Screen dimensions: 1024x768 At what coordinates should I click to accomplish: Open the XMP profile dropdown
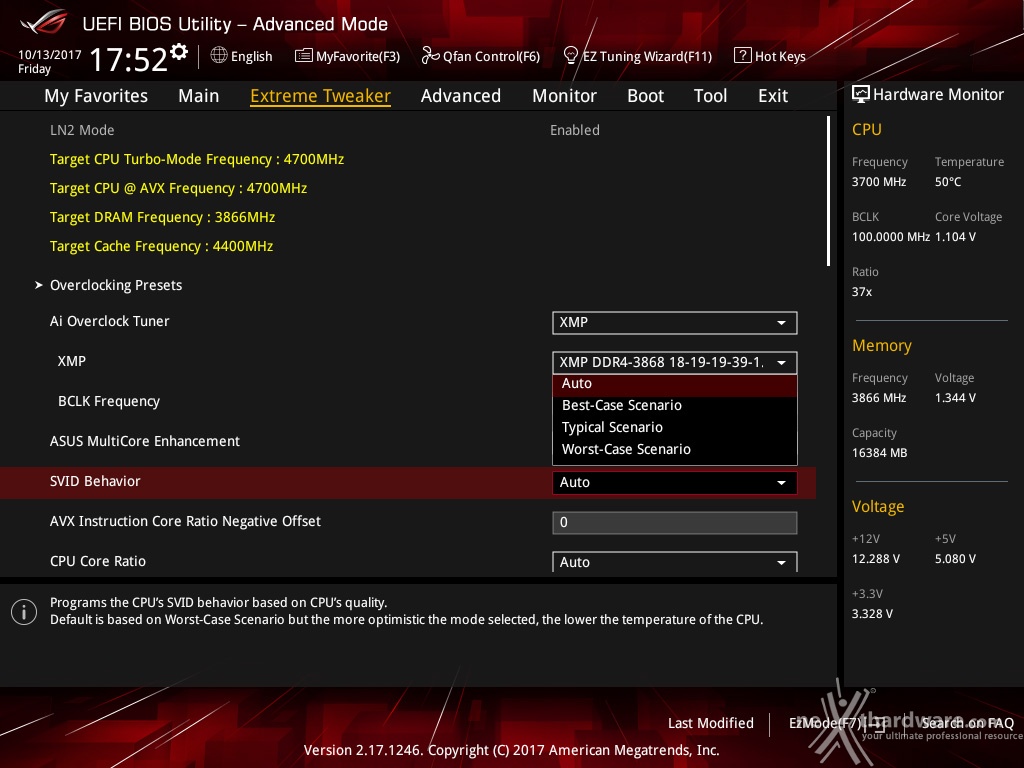pos(675,362)
